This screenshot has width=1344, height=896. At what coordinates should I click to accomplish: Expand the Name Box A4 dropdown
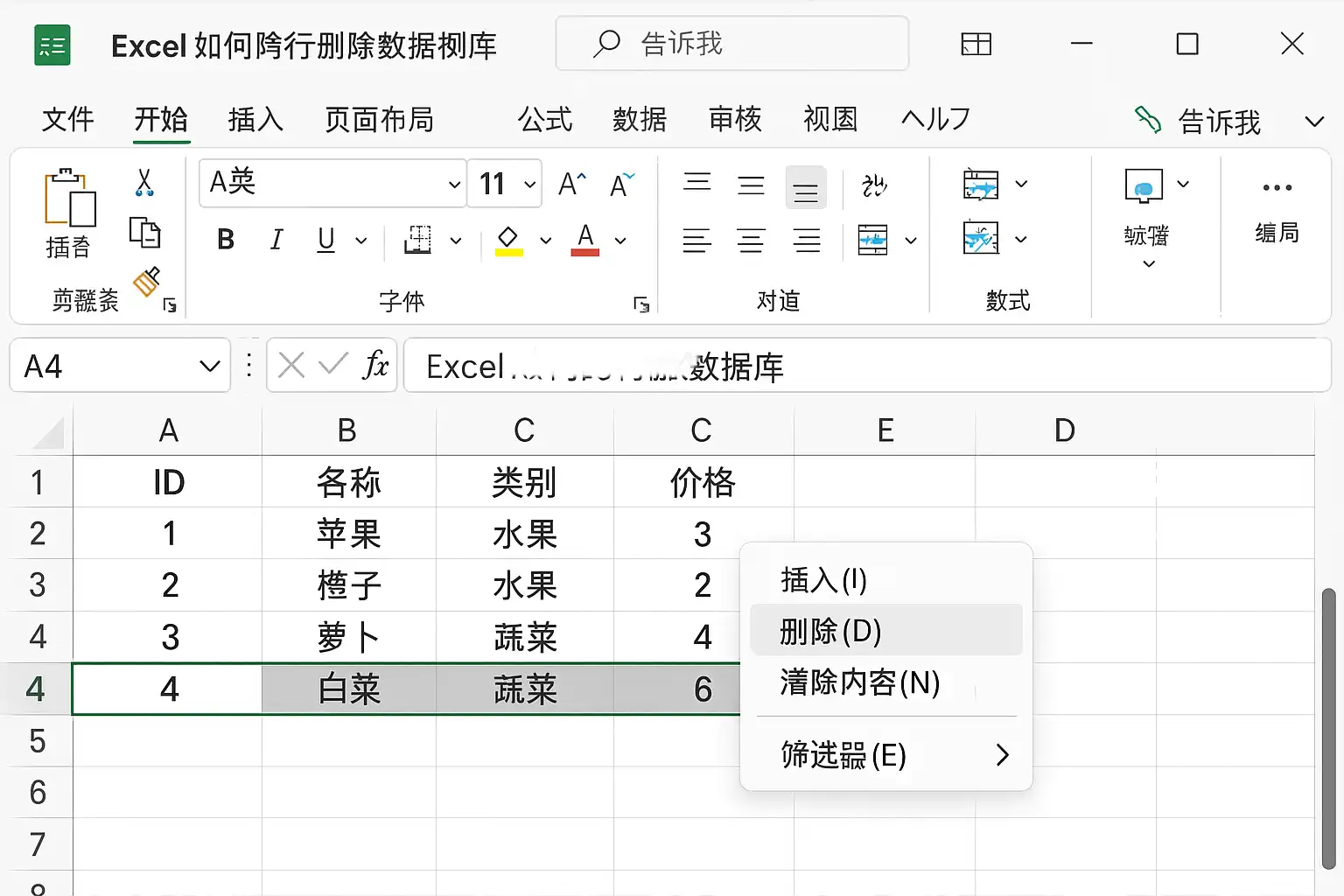(x=209, y=365)
